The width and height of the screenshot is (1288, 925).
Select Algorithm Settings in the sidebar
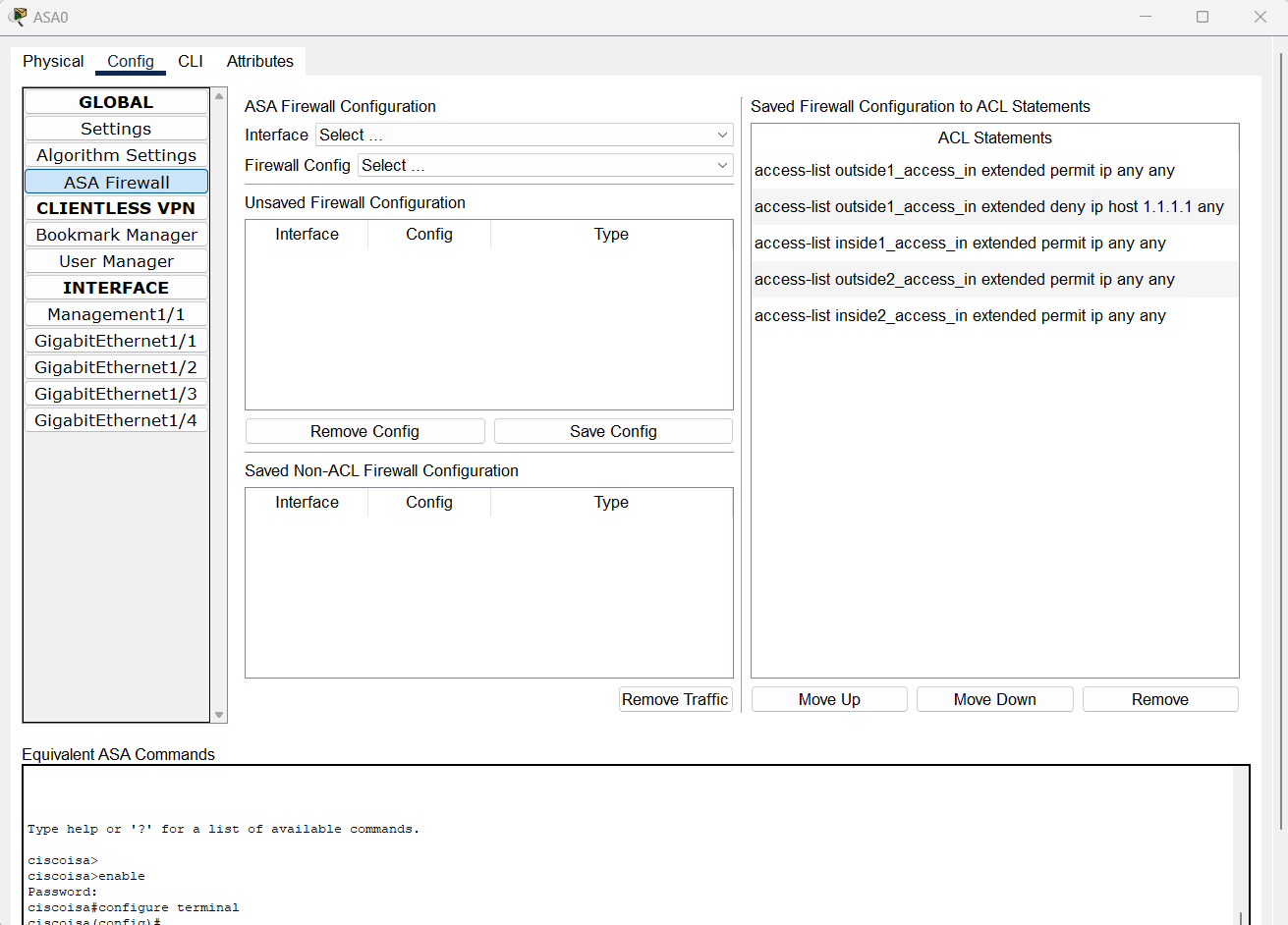pyautogui.click(x=116, y=154)
